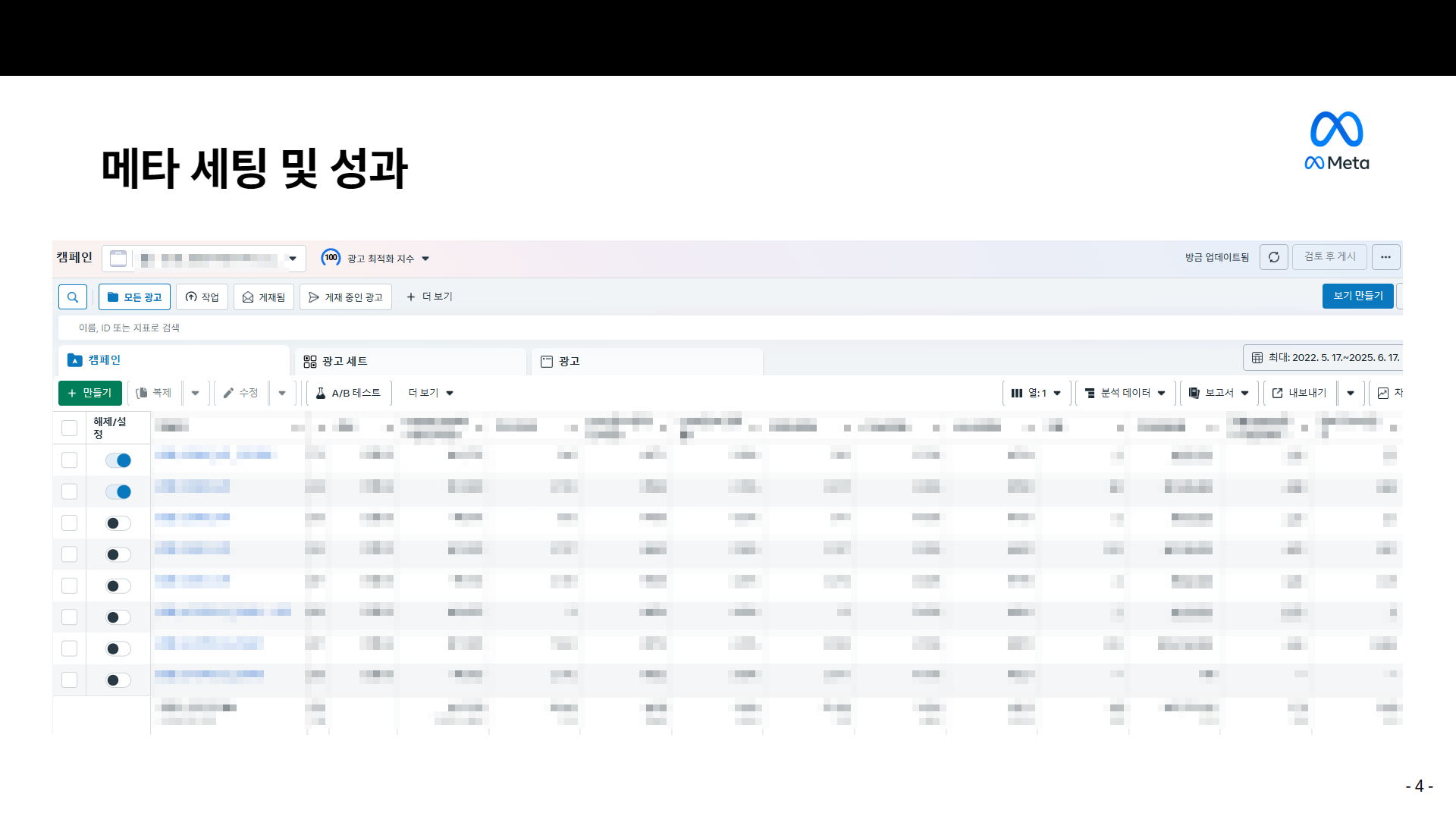Tick the fourth campaign row checkbox
The image size is (1456, 819).
(x=69, y=554)
